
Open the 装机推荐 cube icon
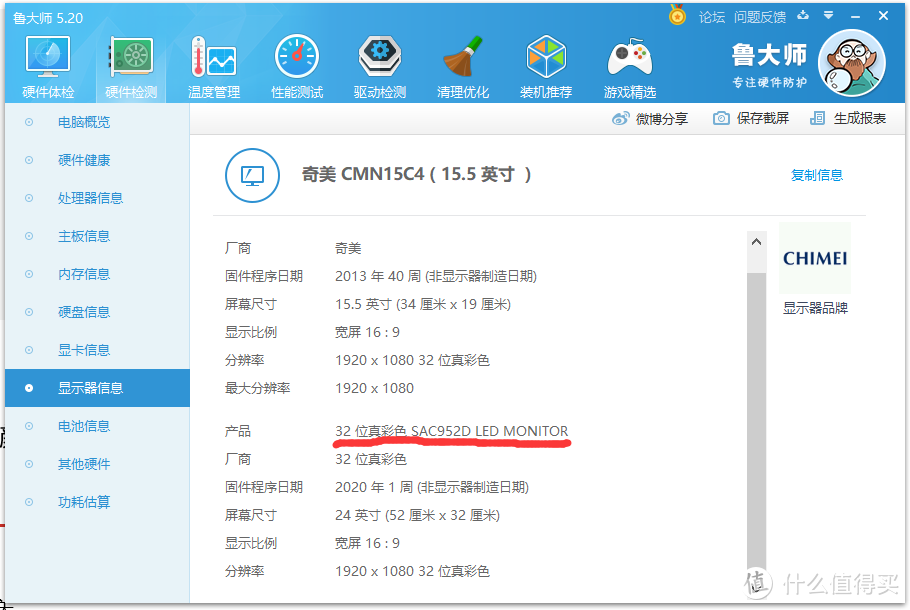pyautogui.click(x=546, y=56)
